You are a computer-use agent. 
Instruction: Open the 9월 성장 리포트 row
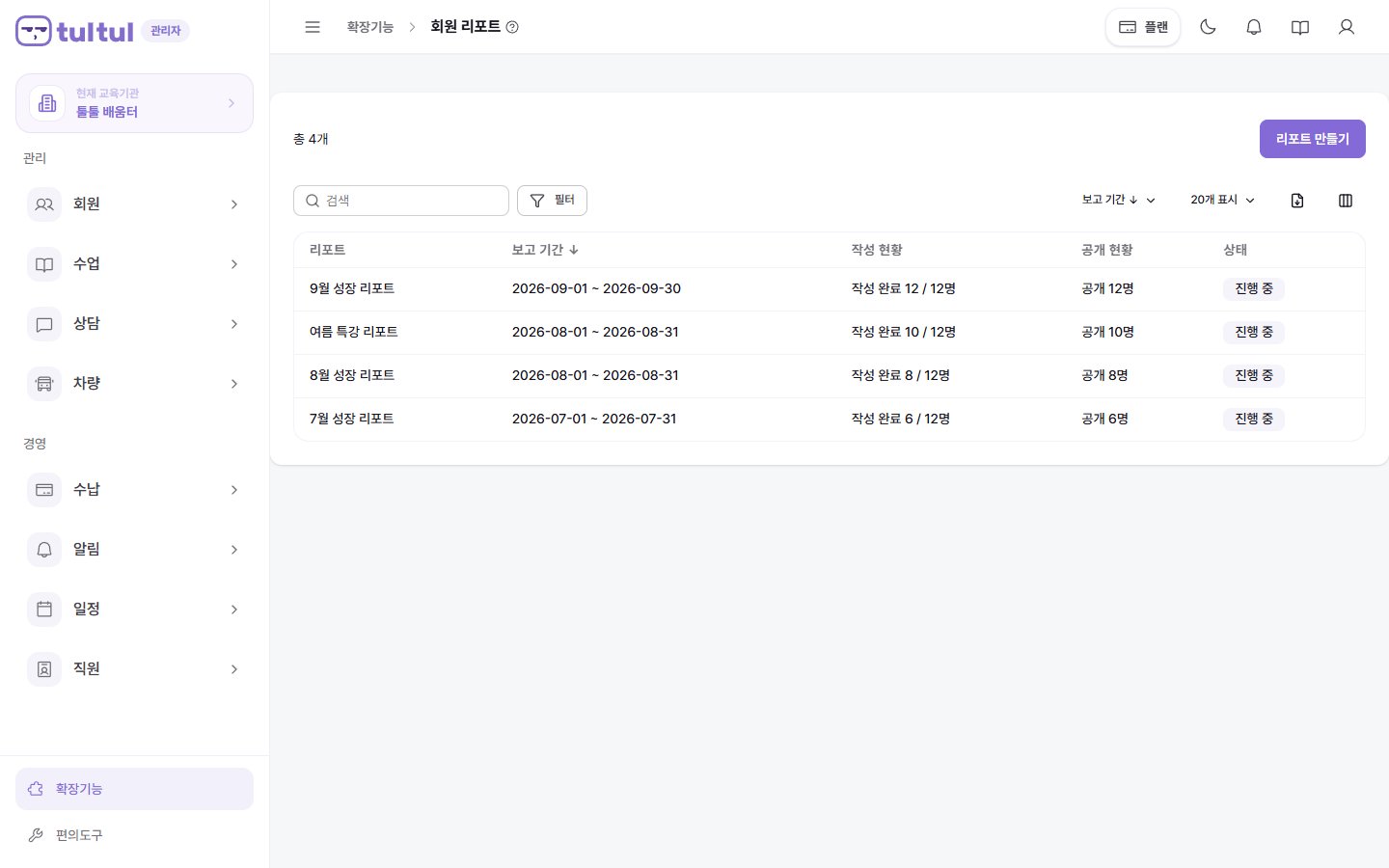coord(830,289)
